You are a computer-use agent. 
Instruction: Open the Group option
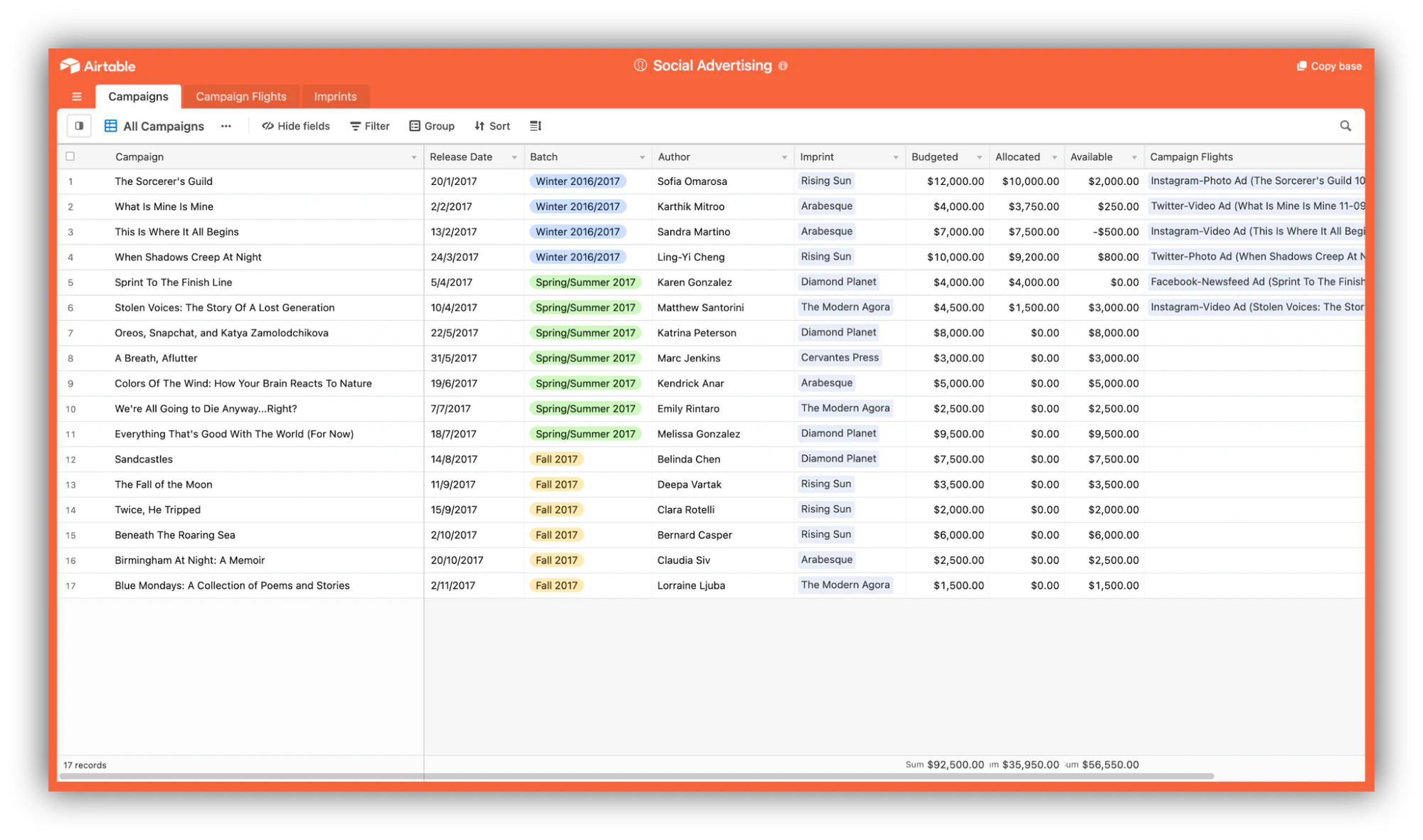pyautogui.click(x=432, y=126)
